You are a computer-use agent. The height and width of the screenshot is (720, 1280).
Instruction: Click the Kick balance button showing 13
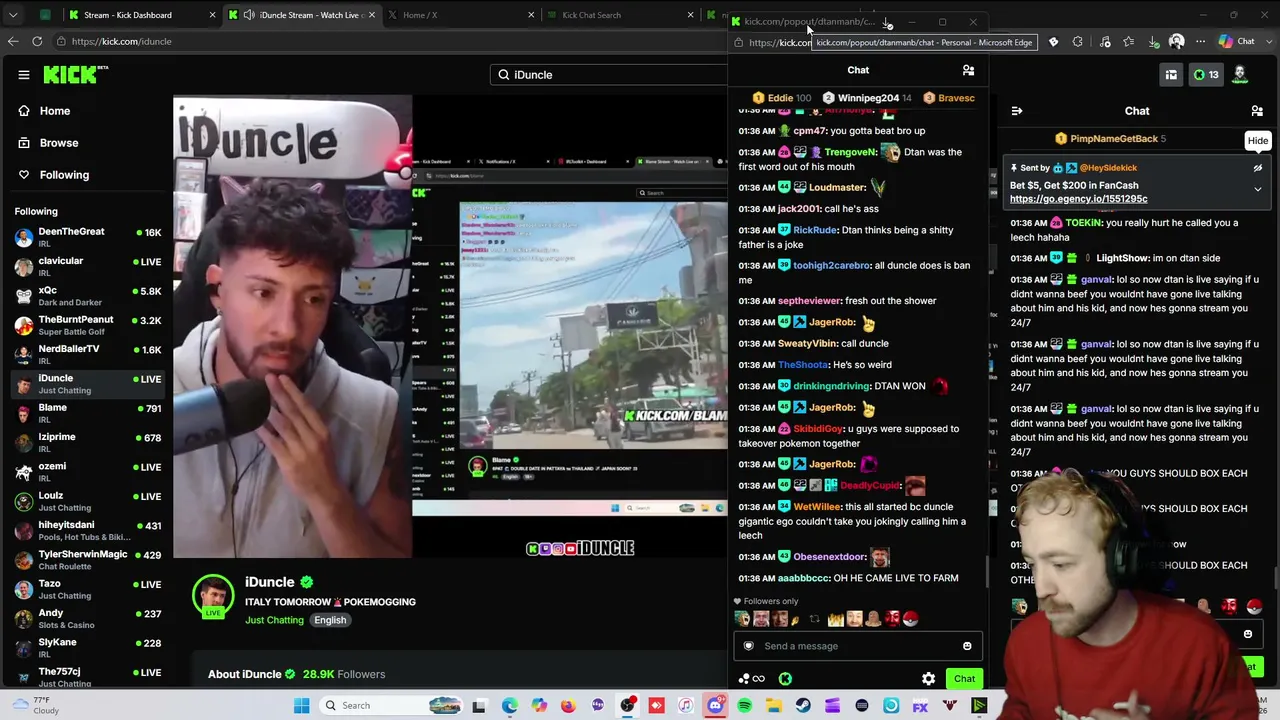[x=1206, y=75]
